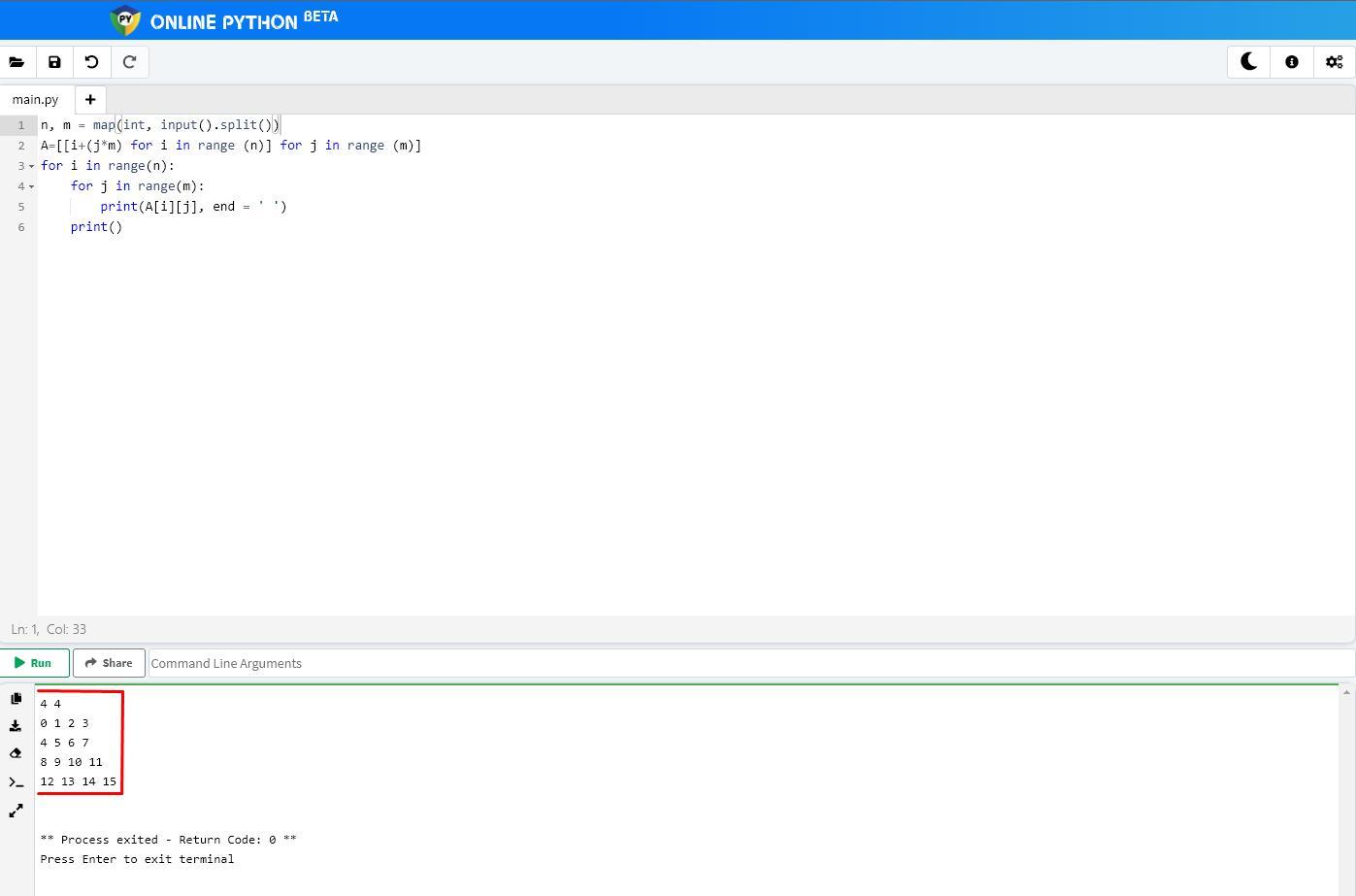Click 'Press Enter to exit terminal' text

(x=137, y=859)
